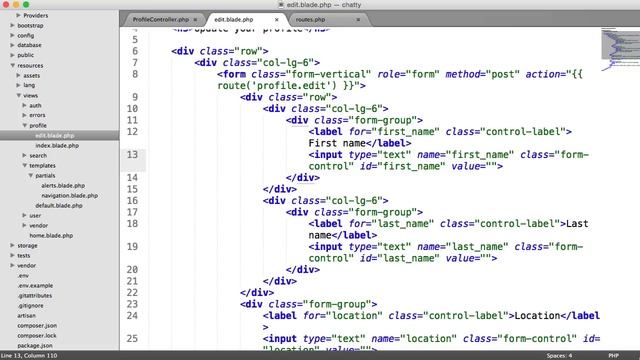Expand the errors folder arrow
This screenshot has width=640, height=360.
pyautogui.click(x=24, y=115)
